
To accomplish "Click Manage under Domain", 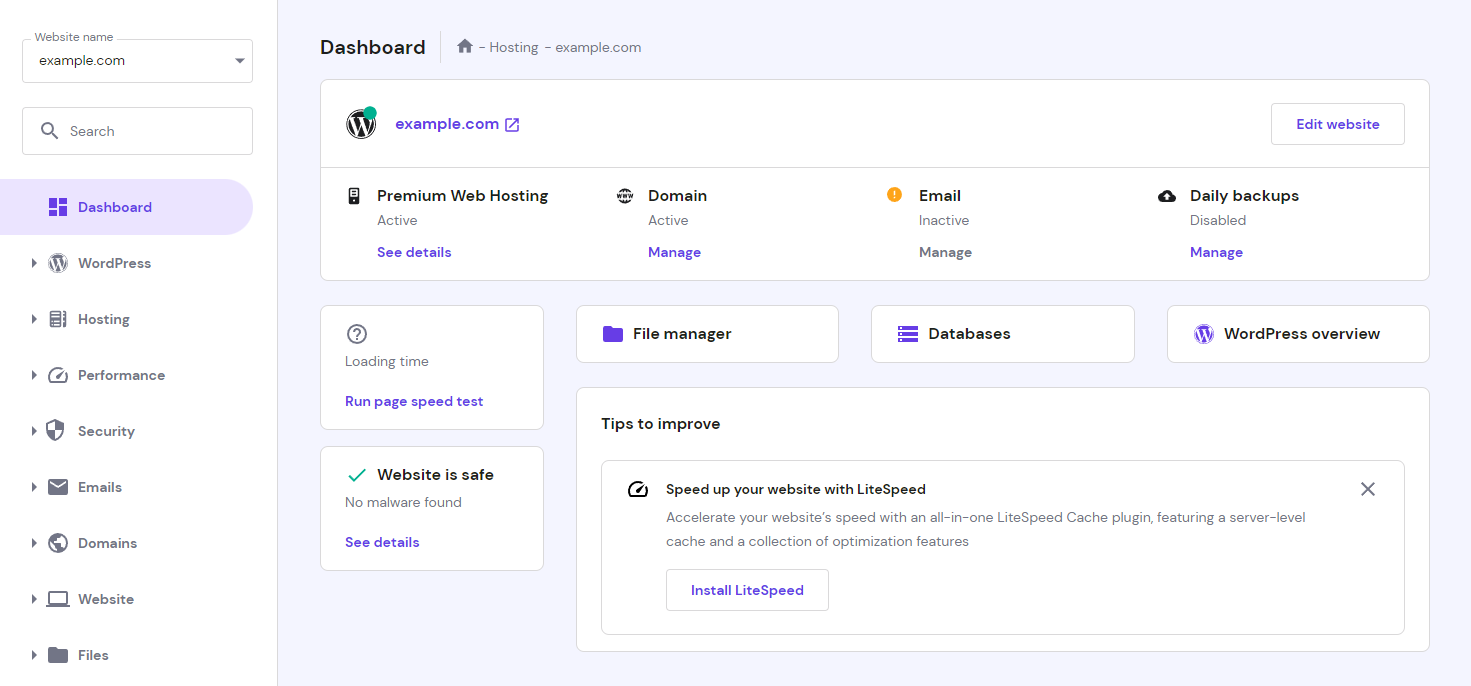I will [674, 252].
